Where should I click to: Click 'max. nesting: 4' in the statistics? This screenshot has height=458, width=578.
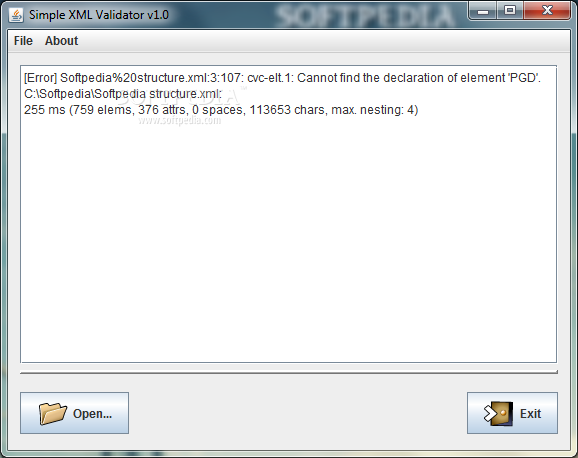point(373,110)
